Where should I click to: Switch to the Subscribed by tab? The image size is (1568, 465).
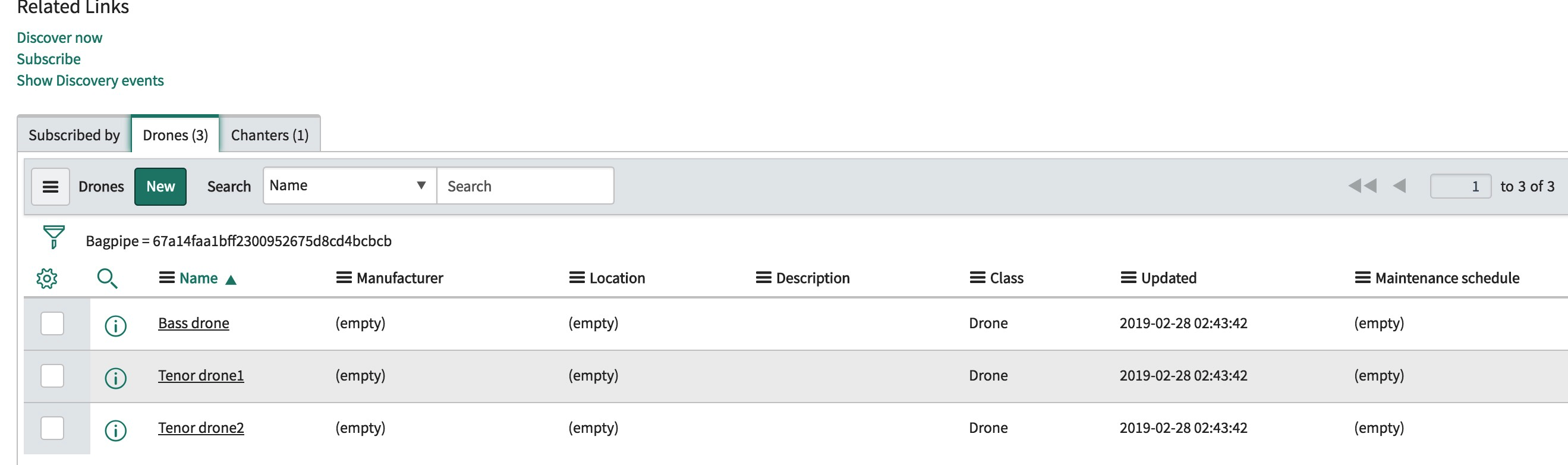[74, 134]
